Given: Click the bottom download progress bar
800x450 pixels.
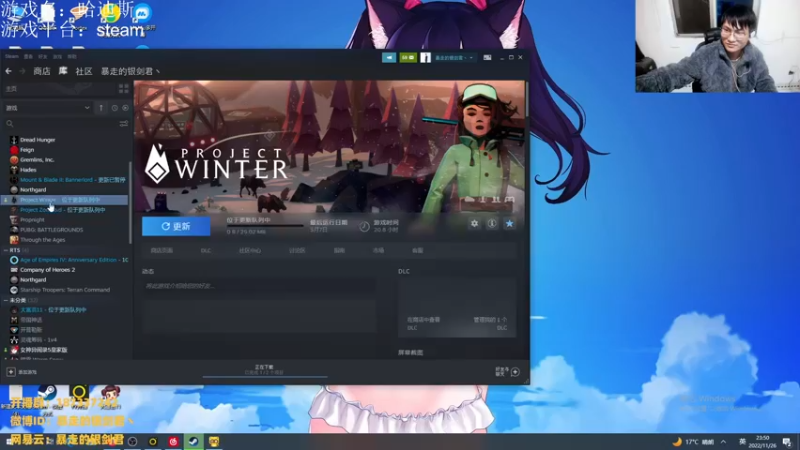Looking at the screenshot, I should 265,377.
